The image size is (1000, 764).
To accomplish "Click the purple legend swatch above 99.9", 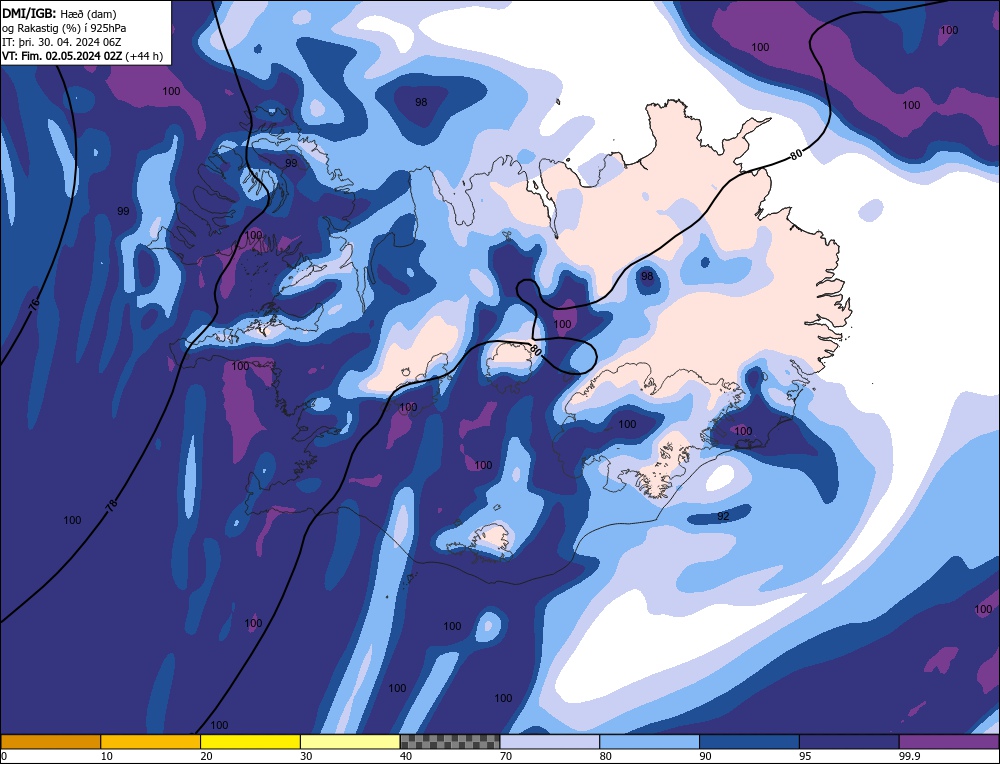I will 949,742.
